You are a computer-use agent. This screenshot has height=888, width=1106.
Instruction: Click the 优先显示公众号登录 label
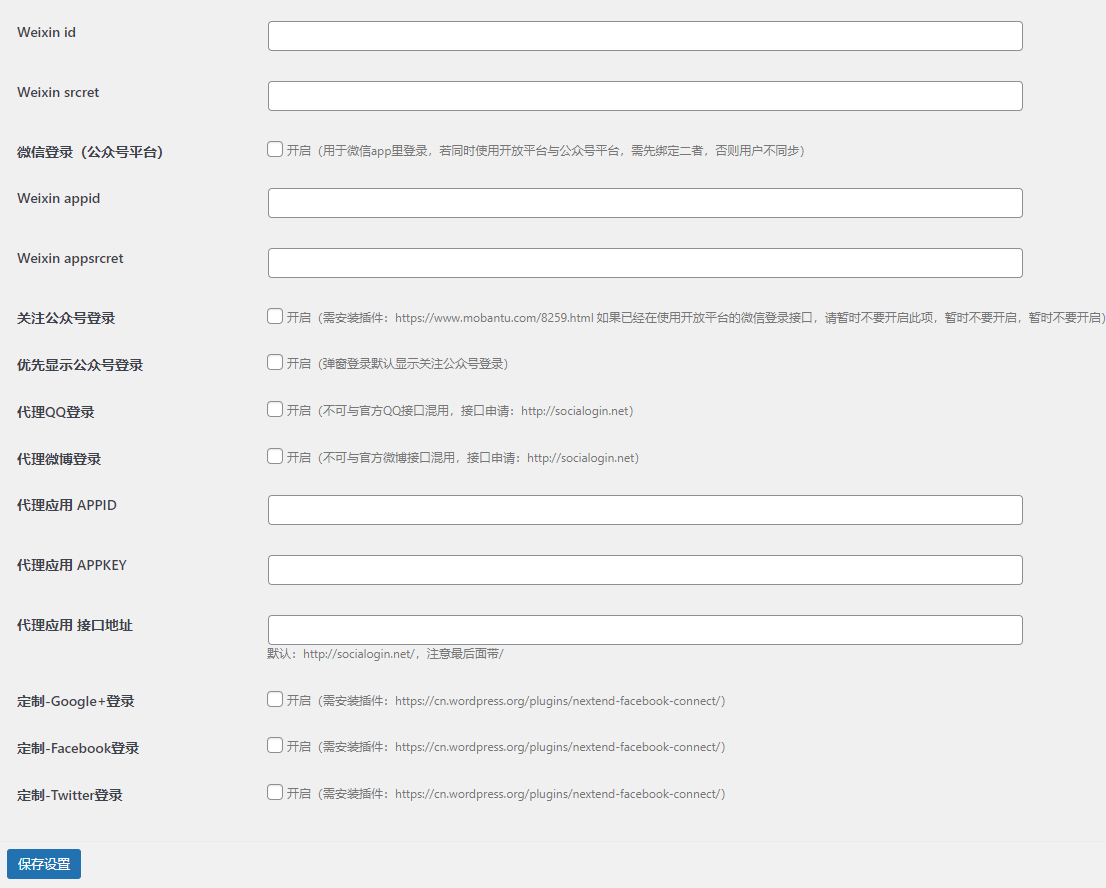click(x=80, y=366)
